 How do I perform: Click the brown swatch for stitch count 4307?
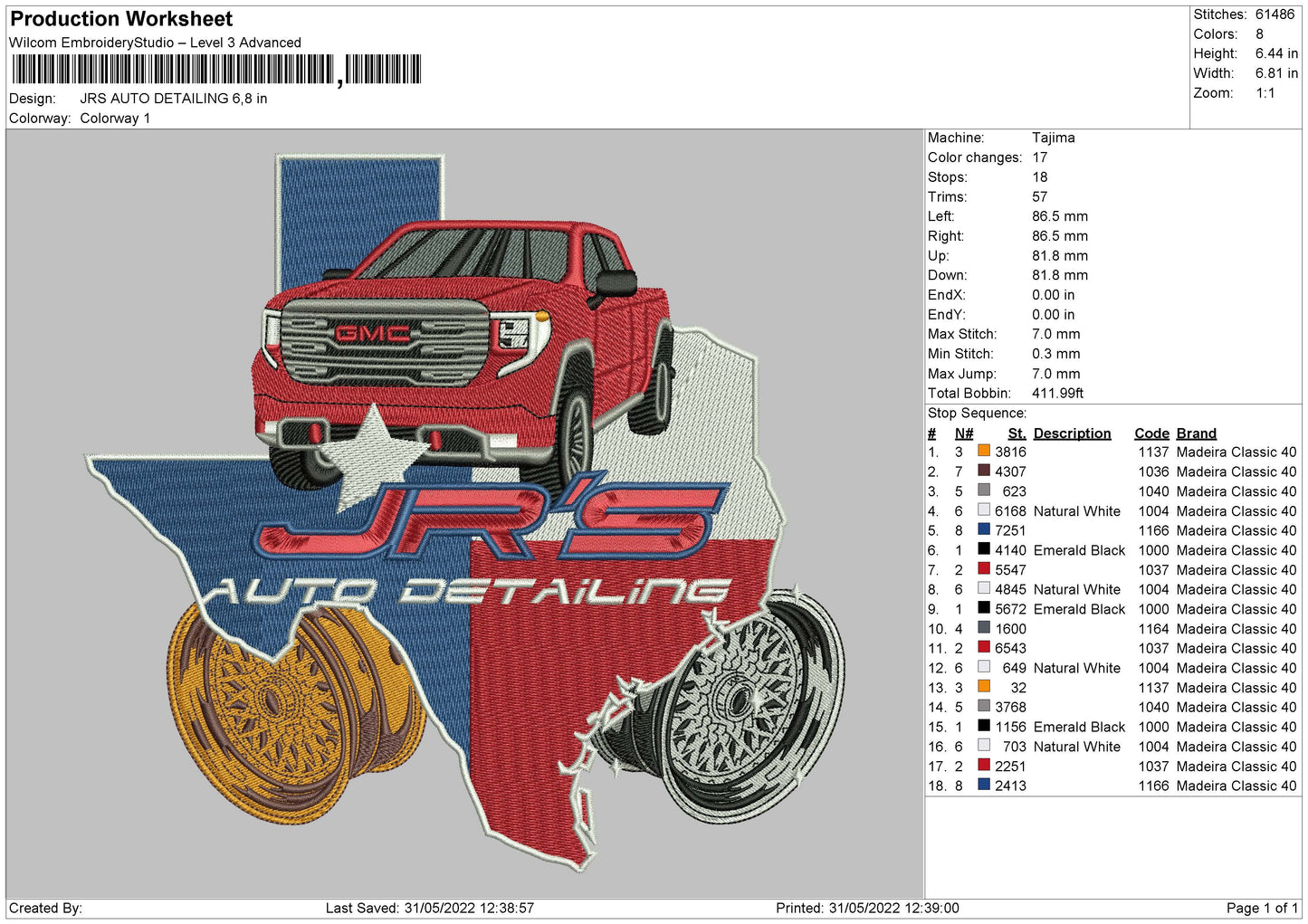point(984,471)
